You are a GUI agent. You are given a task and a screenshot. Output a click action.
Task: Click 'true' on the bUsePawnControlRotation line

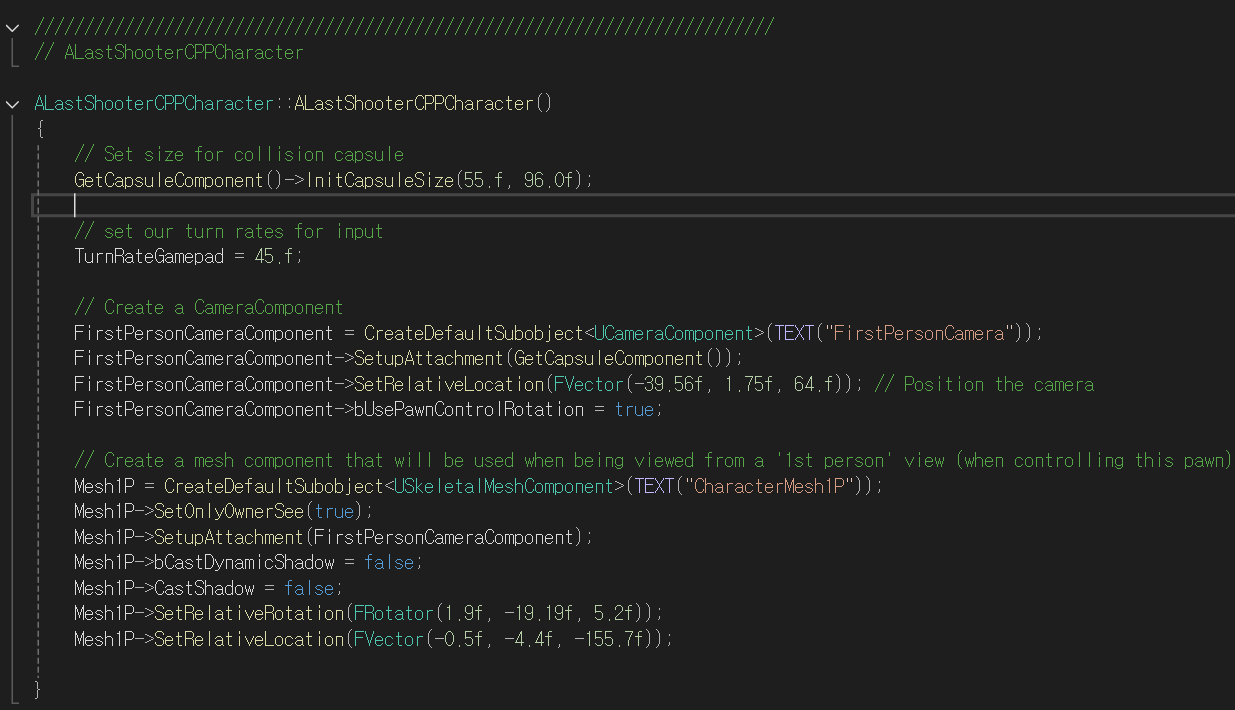click(634, 409)
